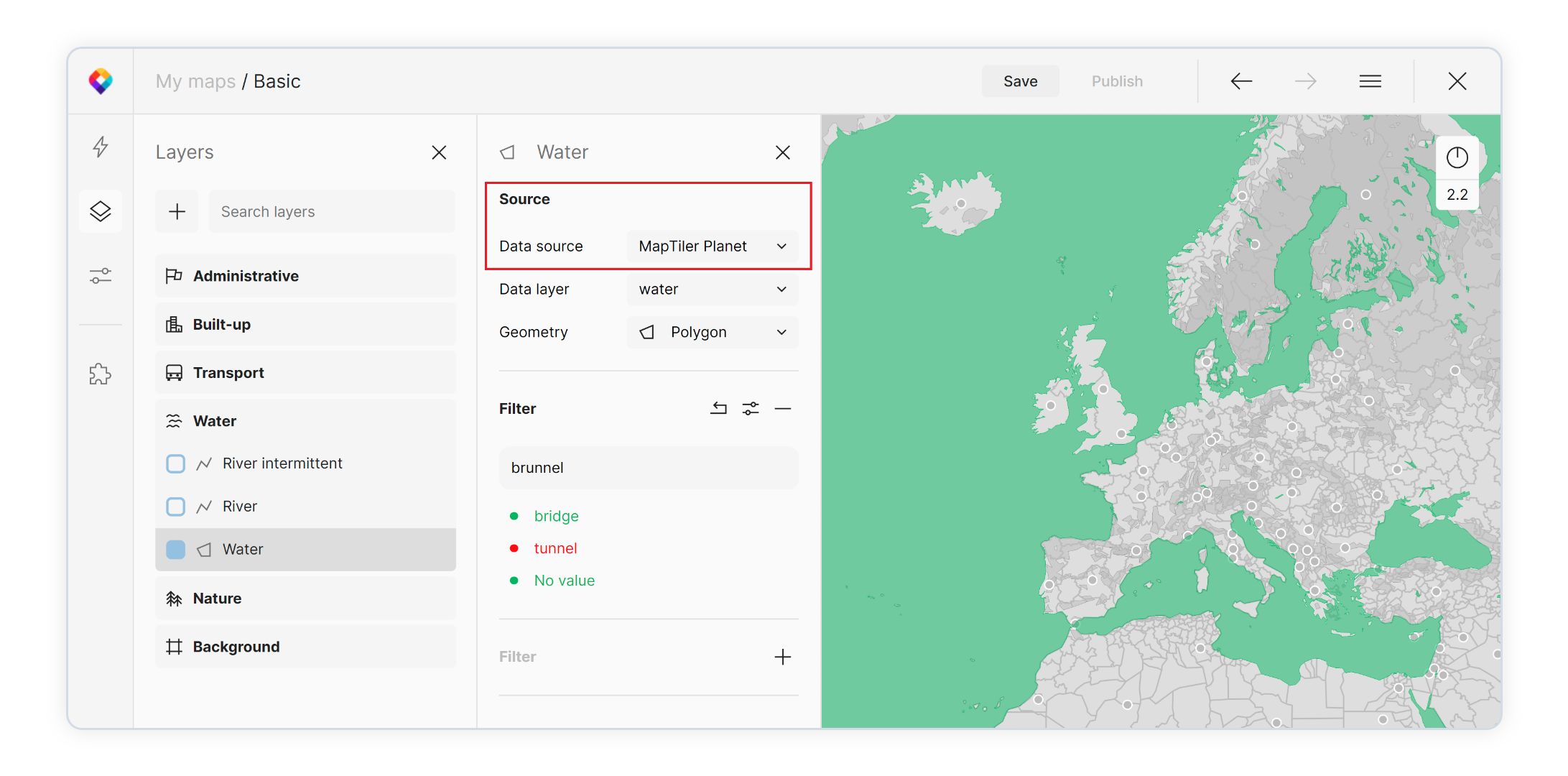This screenshot has width=1568, height=776.
Task: Click the brunnel filter field
Action: (649, 468)
